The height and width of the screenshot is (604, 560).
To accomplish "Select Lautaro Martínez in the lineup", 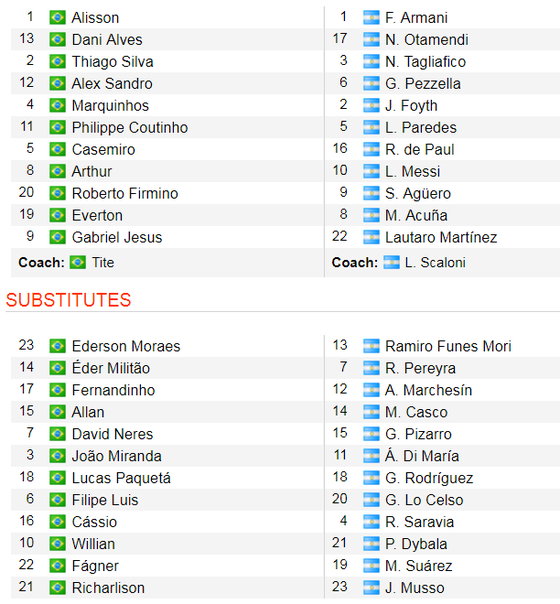I will [x=441, y=237].
